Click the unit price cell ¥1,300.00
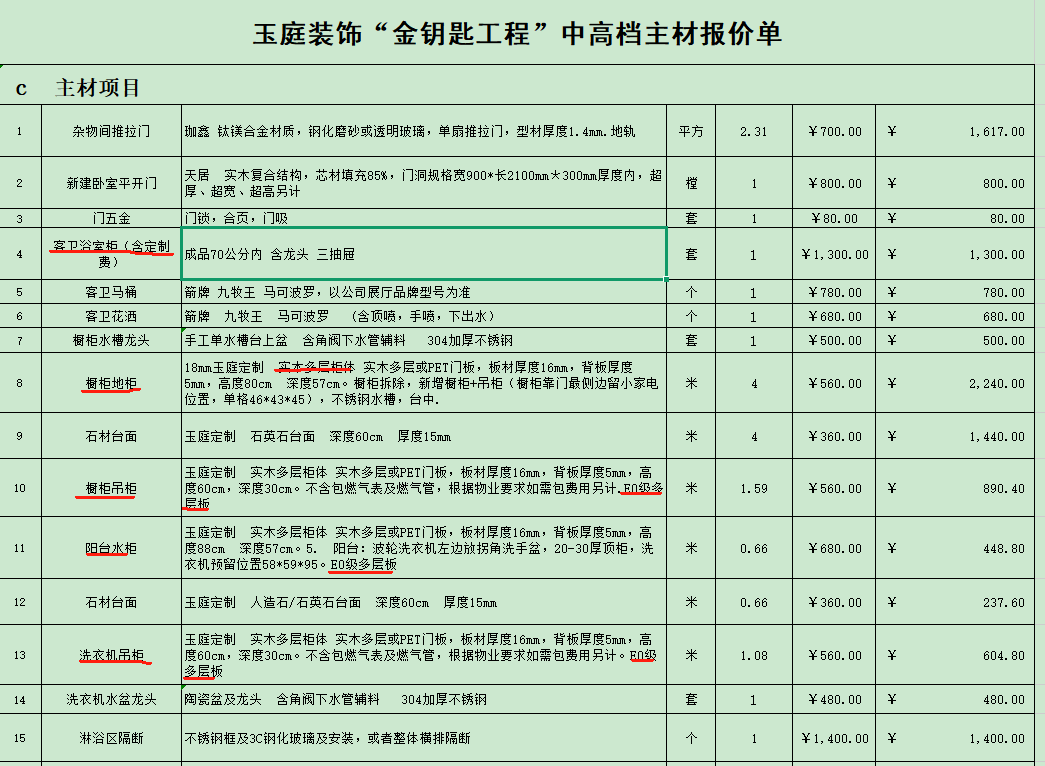The image size is (1045, 766). pos(835,254)
